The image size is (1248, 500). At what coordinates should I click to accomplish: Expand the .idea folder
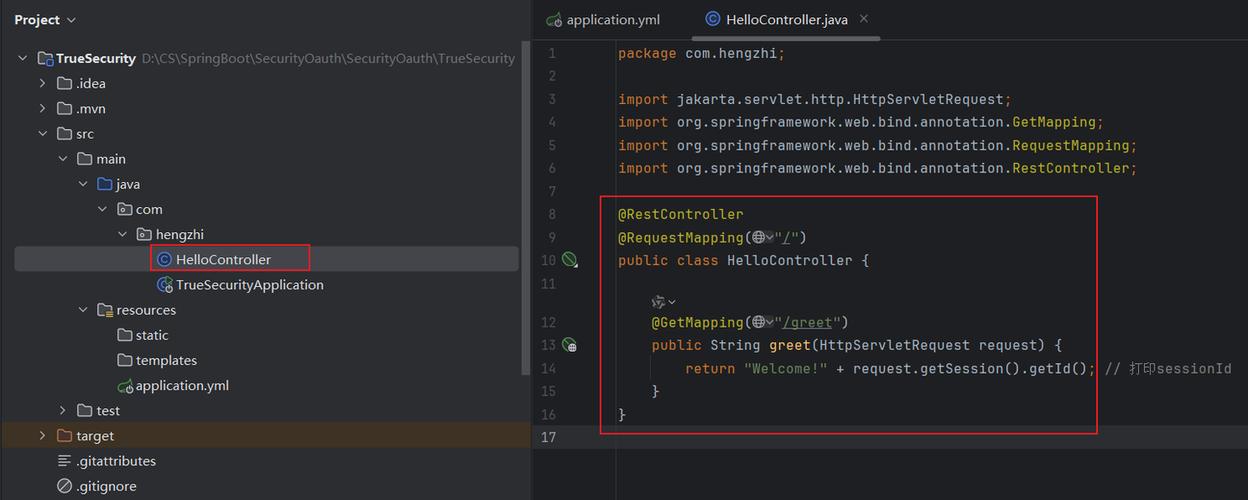pos(42,84)
